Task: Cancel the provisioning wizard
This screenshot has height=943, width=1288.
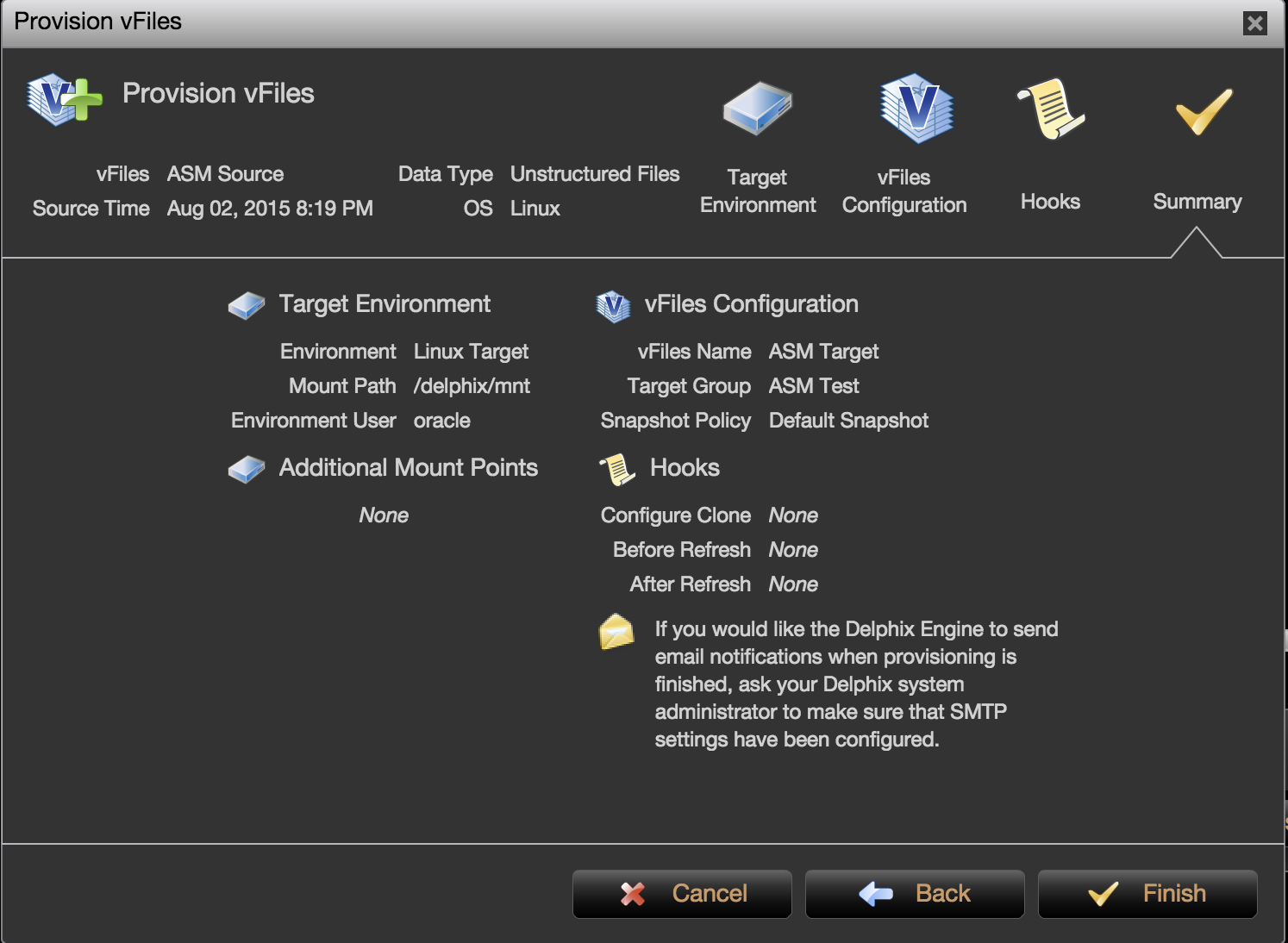Action: [682, 894]
